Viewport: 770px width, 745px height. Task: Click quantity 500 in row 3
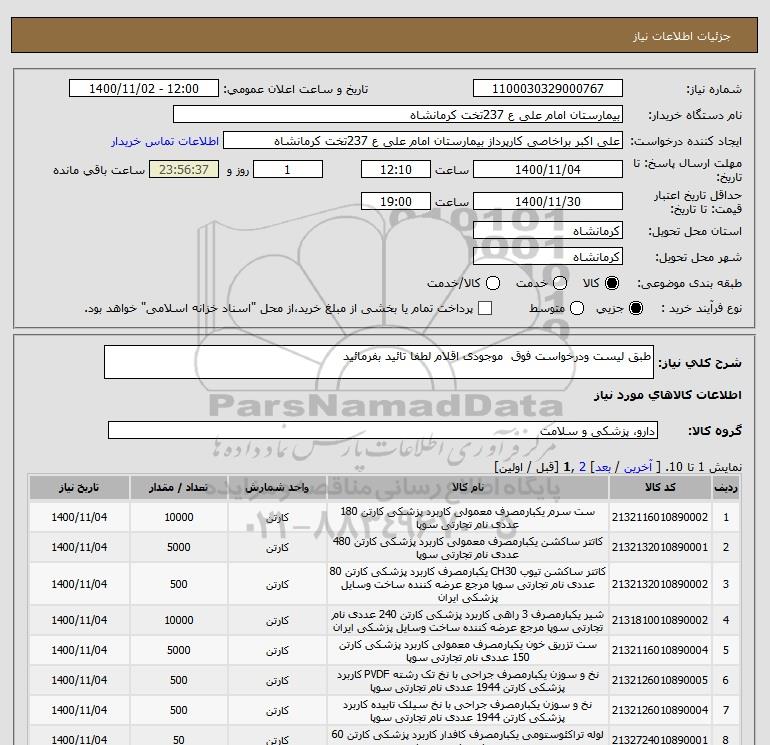coord(179,584)
